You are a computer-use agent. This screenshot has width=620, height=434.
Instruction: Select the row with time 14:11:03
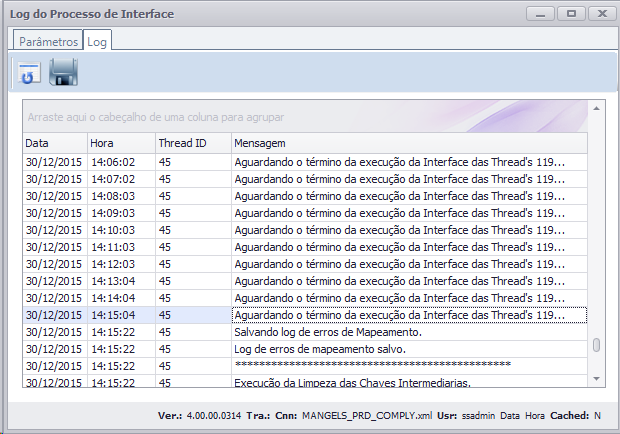[305, 247]
